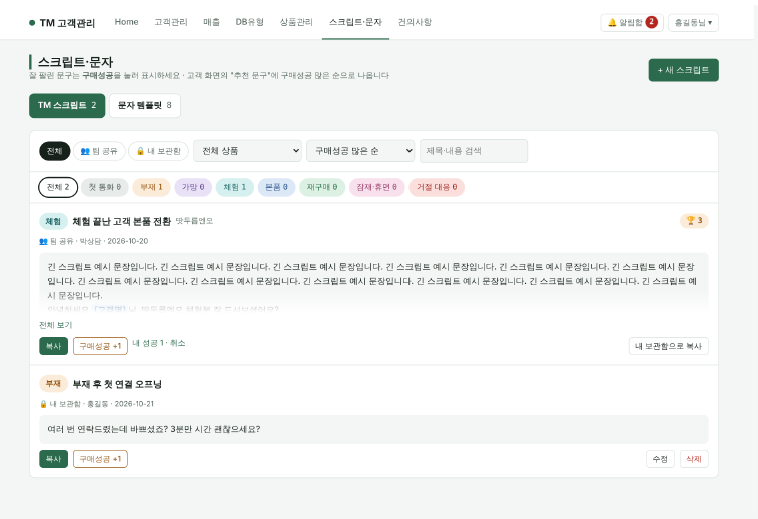Select the 첫 통화 0 category chip
The width and height of the screenshot is (758, 519).
click(x=104, y=187)
